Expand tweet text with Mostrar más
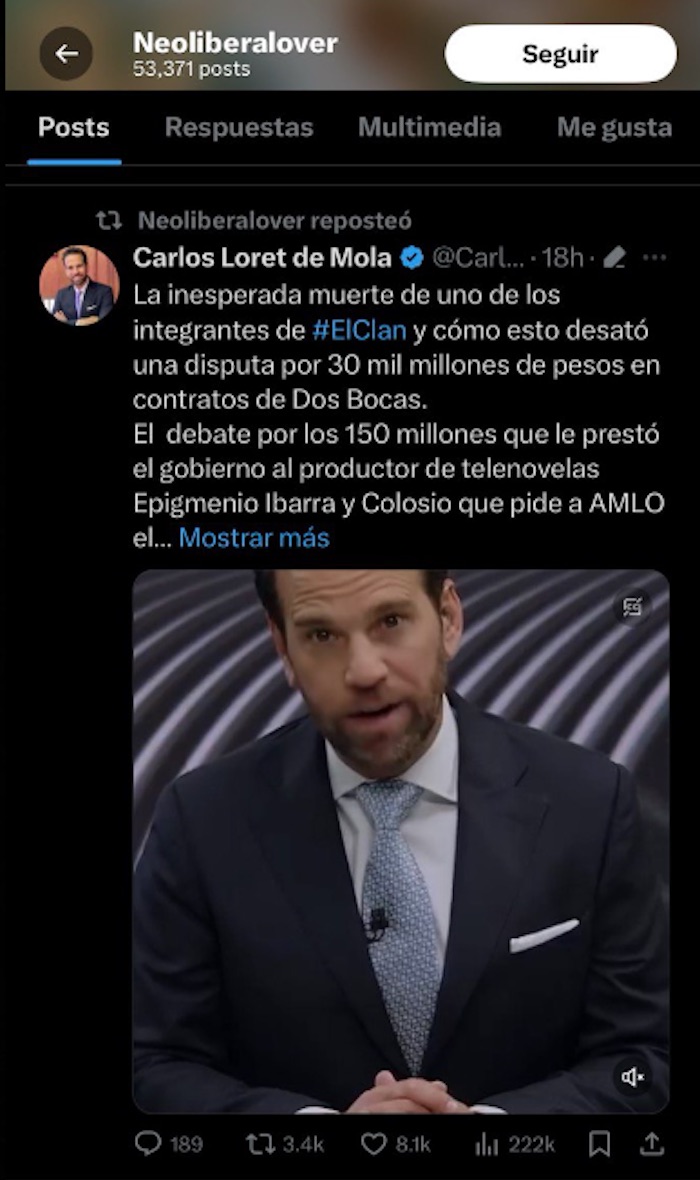This screenshot has height=1180, width=700. tap(254, 537)
